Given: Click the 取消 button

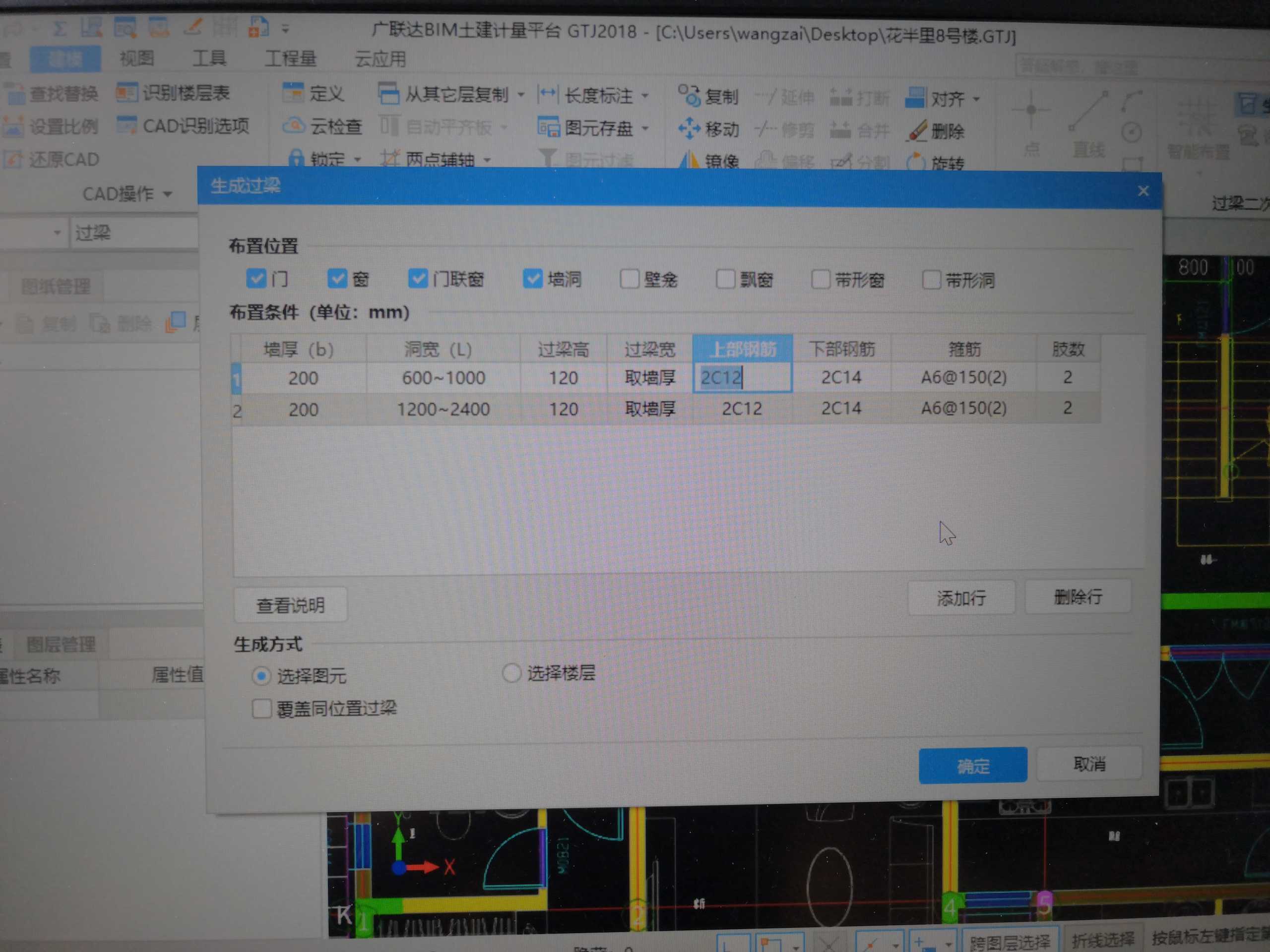Looking at the screenshot, I should tap(1089, 764).
